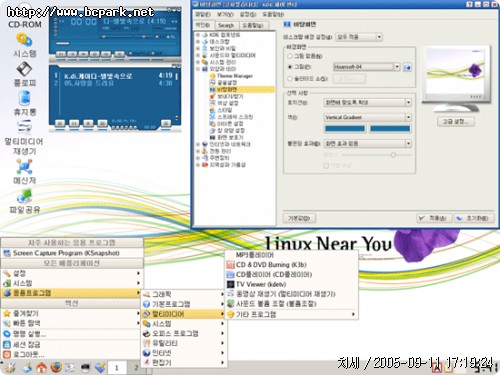The image size is (500, 375).
Task: Pick the first blue gradient color swatch
Action: [x=345, y=129]
